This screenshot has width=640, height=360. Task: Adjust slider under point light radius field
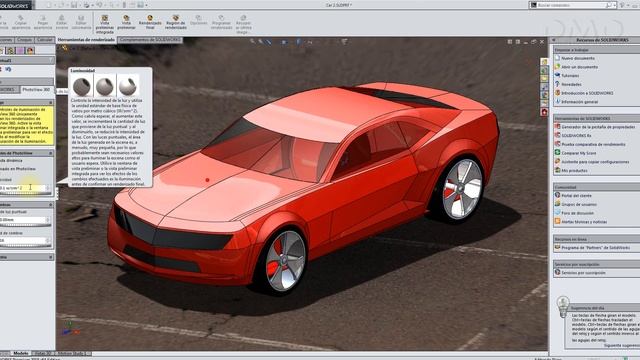[24, 224]
